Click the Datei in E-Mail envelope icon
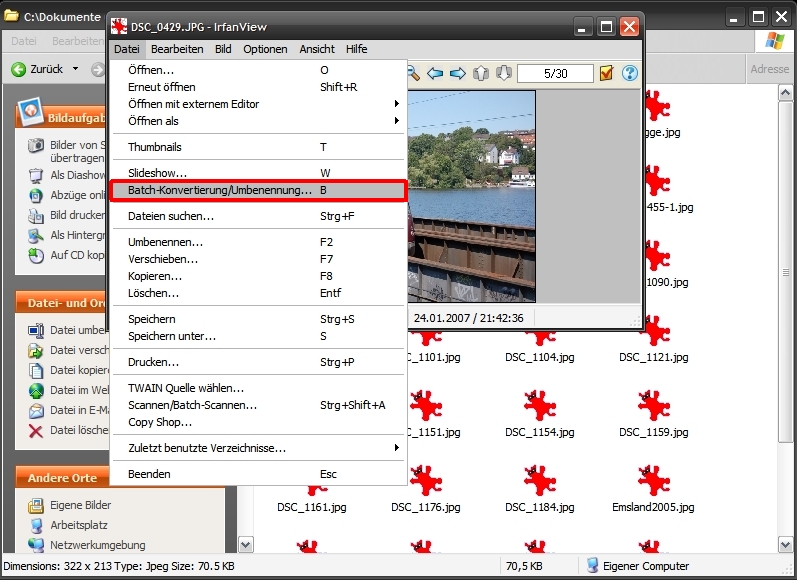The image size is (797, 580). [36, 411]
